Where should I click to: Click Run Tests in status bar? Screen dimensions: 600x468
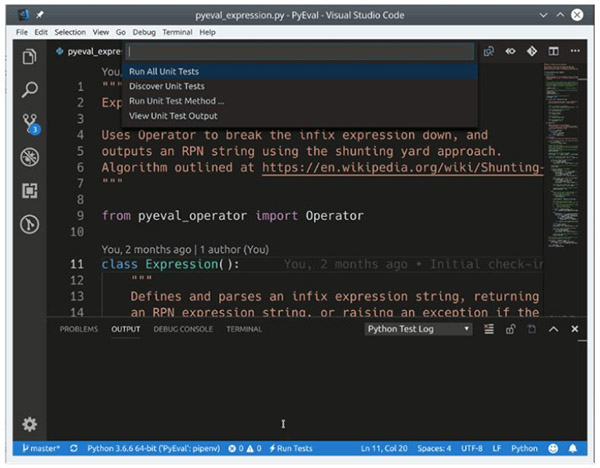[290, 449]
